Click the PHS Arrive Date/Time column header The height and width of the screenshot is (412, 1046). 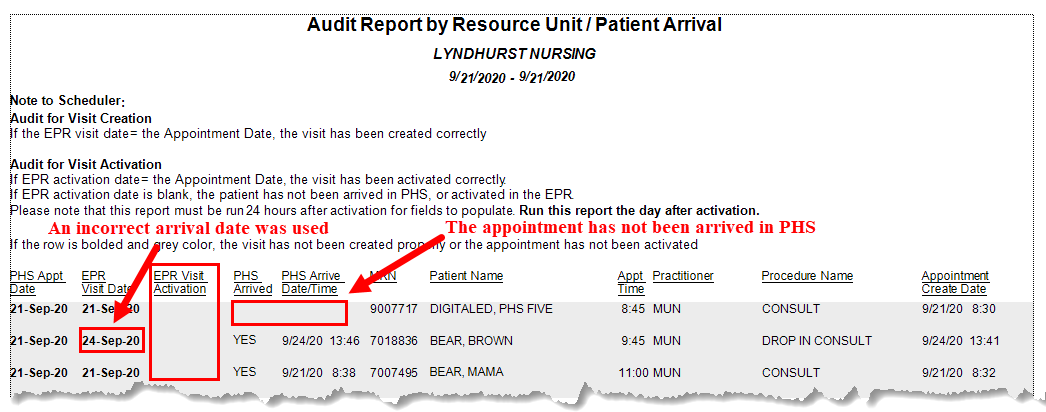(x=313, y=283)
